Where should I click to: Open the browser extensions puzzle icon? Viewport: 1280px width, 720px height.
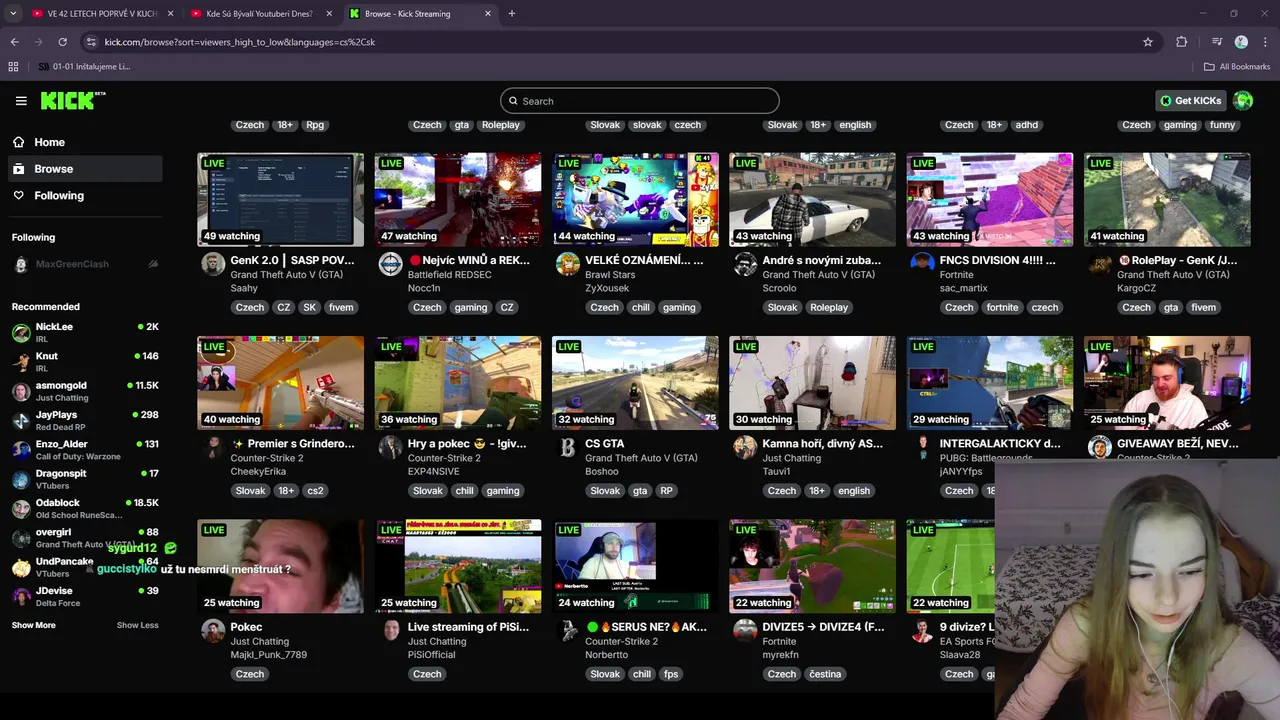point(1182,42)
